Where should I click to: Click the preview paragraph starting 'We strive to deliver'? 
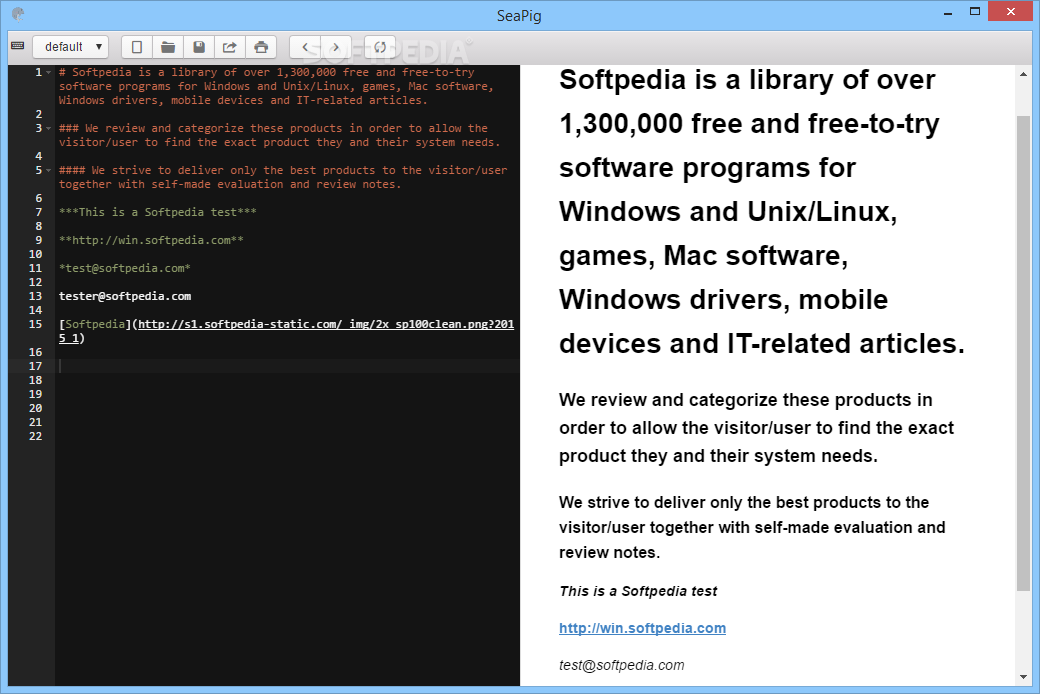click(x=752, y=527)
